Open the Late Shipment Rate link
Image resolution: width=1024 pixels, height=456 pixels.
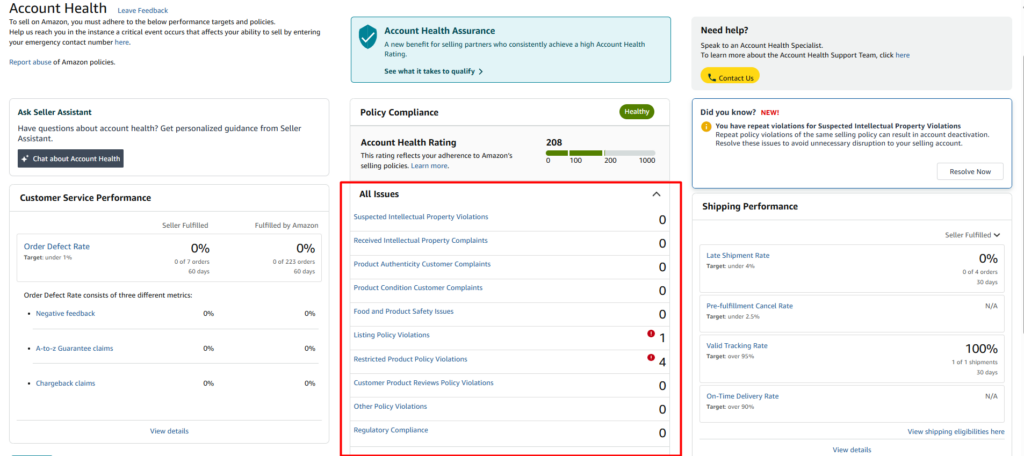point(738,255)
